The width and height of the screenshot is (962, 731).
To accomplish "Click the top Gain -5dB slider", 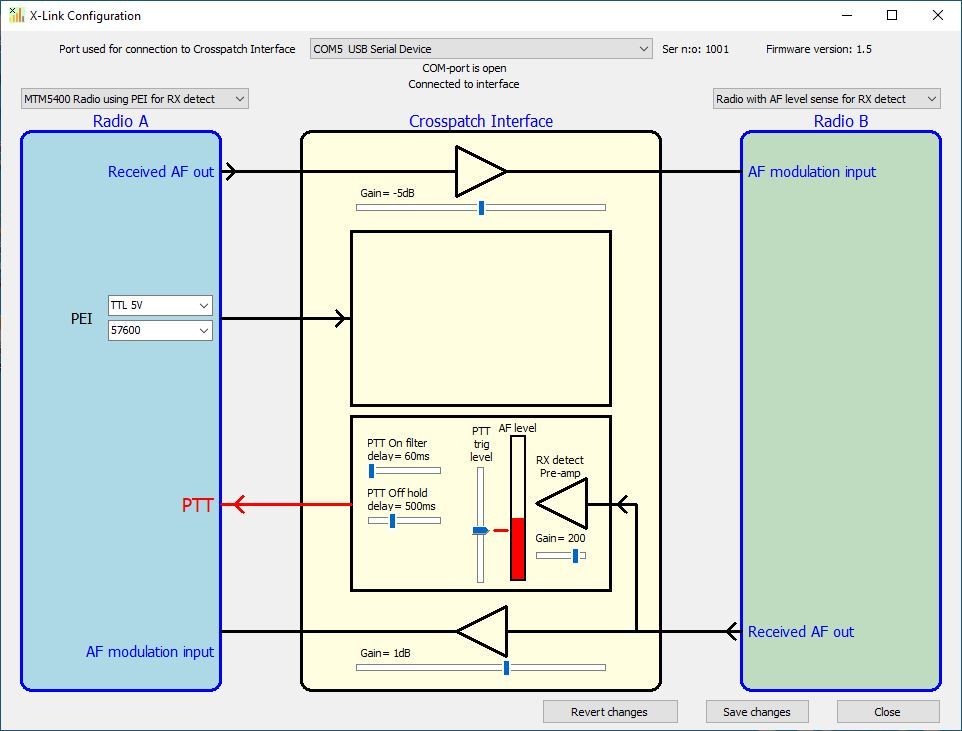I will [x=481, y=208].
